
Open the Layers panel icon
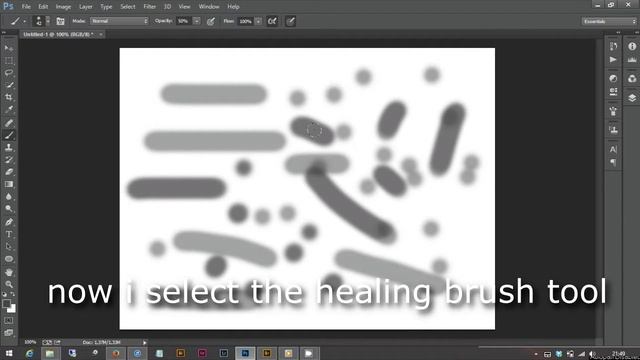[632, 98]
